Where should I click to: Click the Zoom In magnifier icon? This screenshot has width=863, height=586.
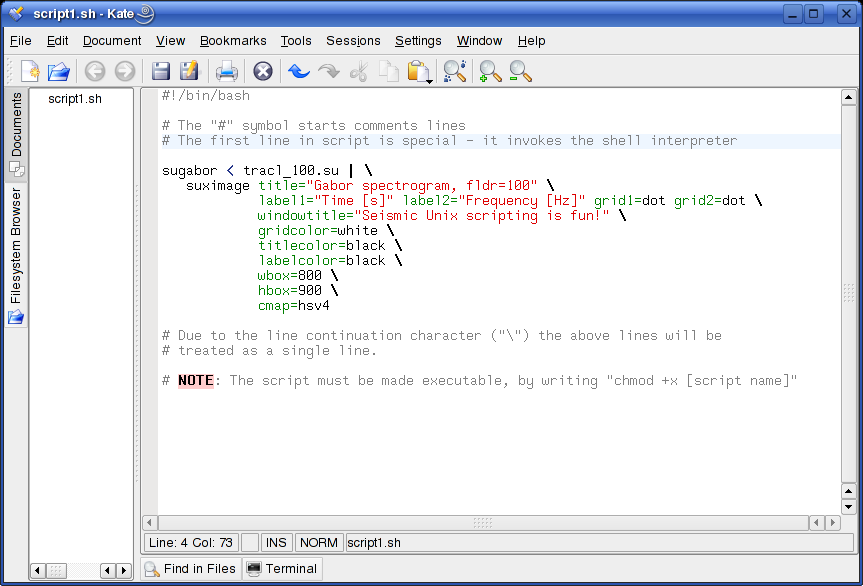[x=490, y=71]
